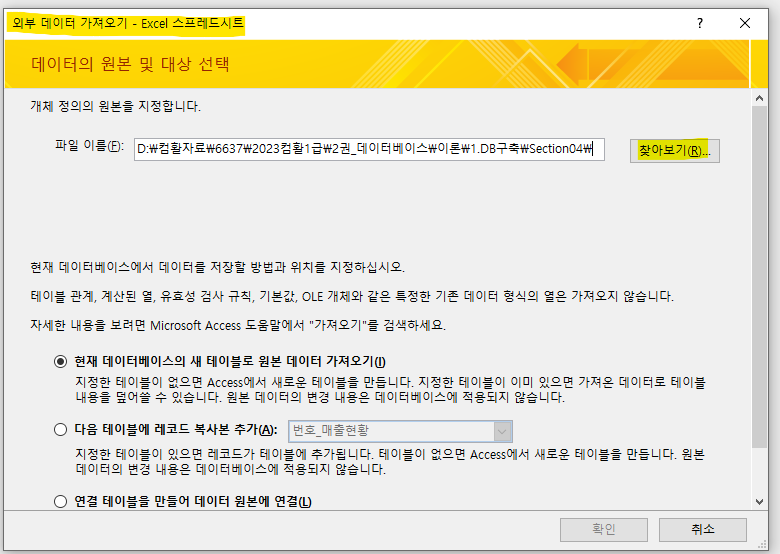Screen dimensions: 780x554
Task: Click the scrollbar down arrow
Action: pyautogui.click(x=759, y=501)
